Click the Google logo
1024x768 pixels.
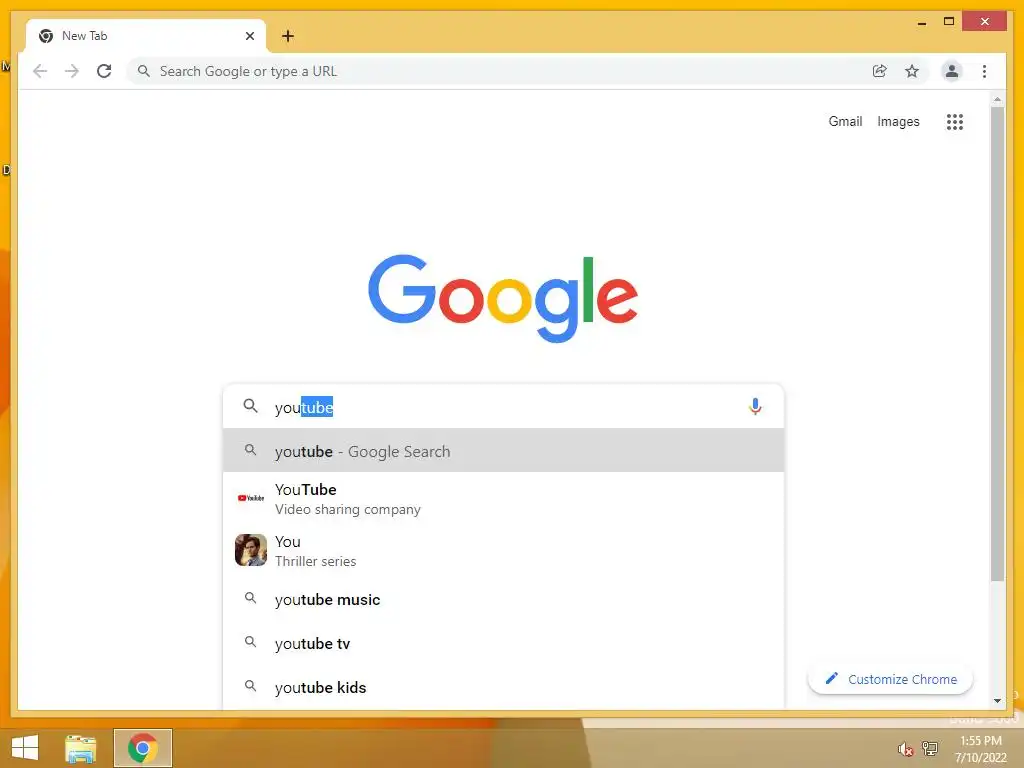click(503, 298)
